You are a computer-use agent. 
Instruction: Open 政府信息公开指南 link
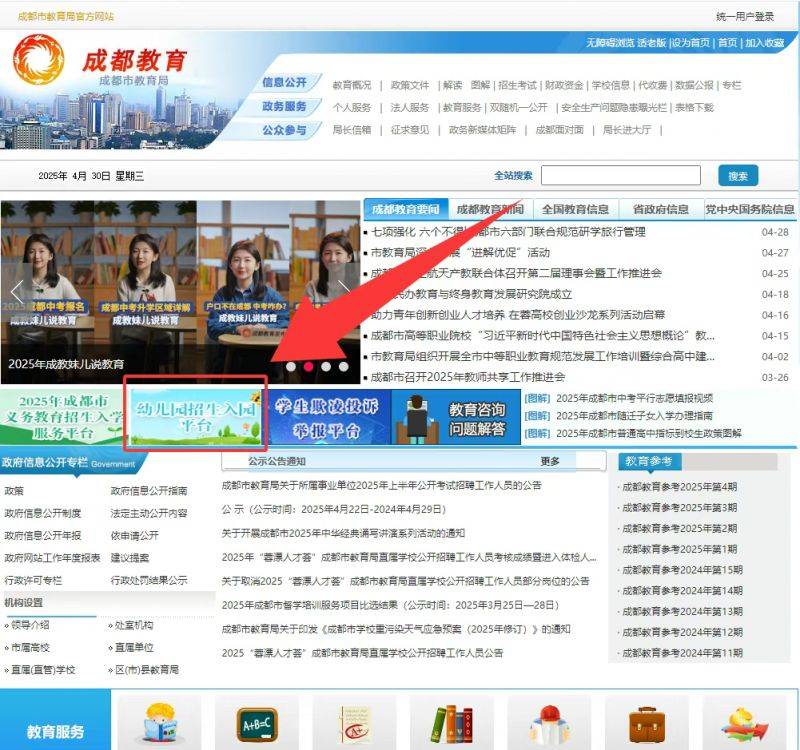(149, 491)
